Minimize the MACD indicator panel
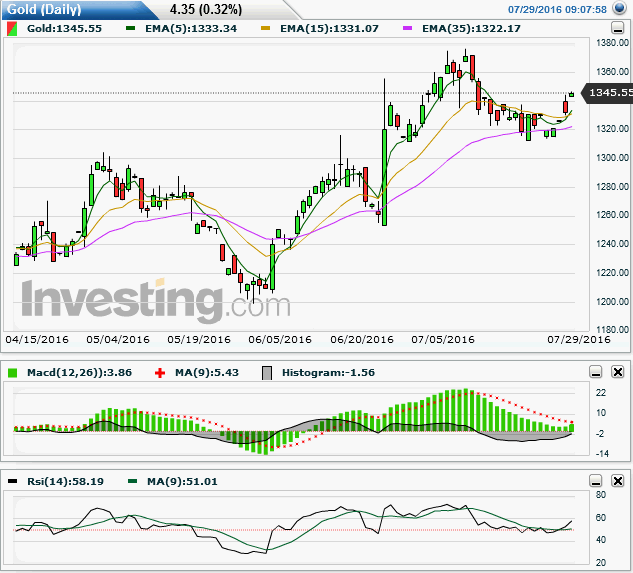 596,372
